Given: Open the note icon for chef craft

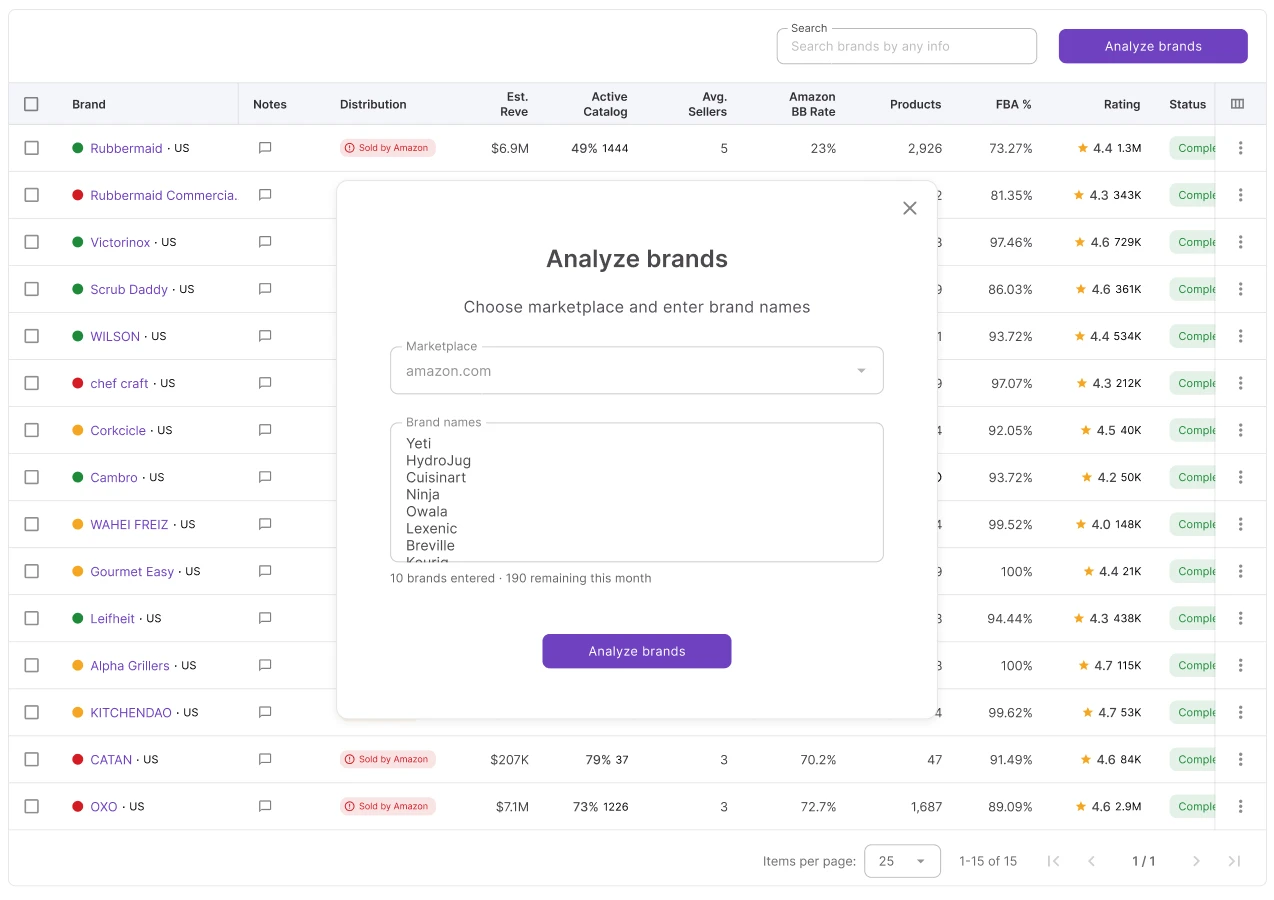Looking at the screenshot, I should (x=265, y=383).
